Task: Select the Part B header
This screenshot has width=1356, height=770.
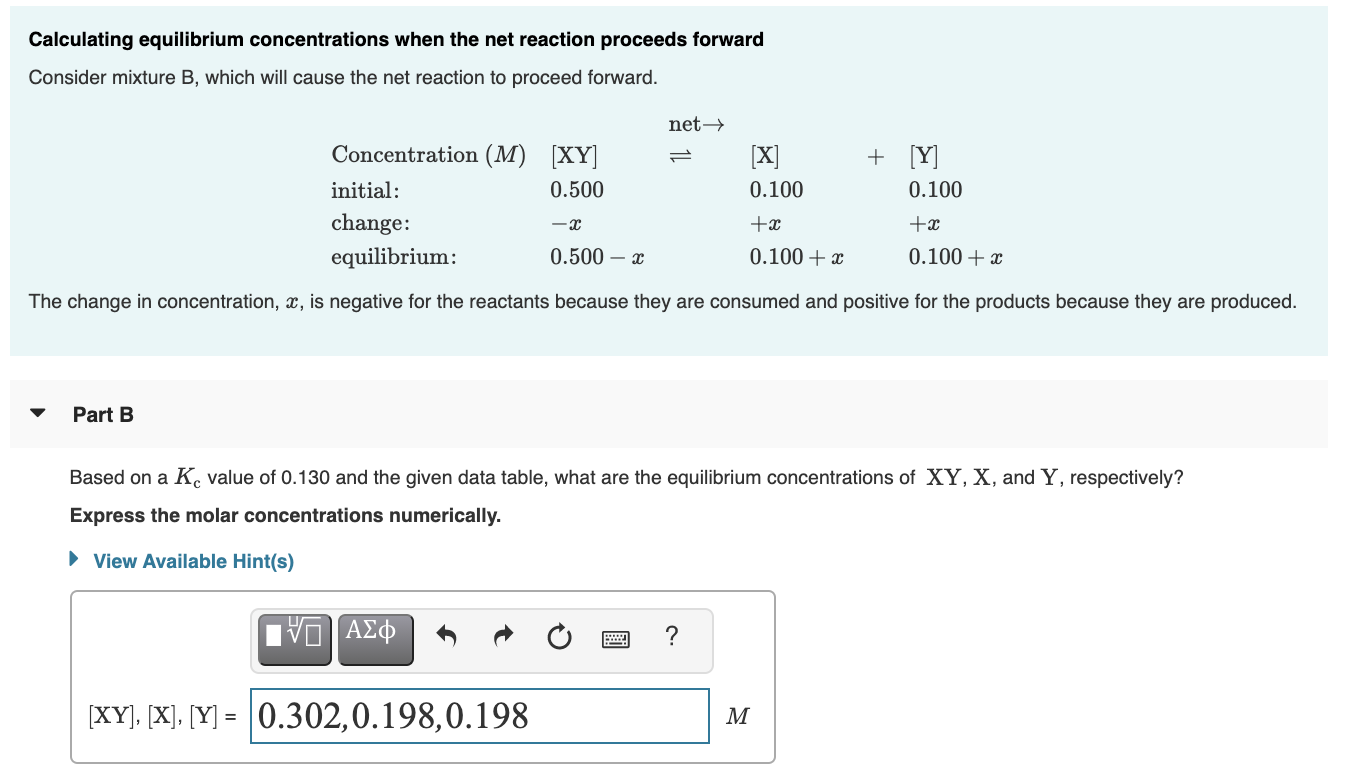Action: point(104,414)
